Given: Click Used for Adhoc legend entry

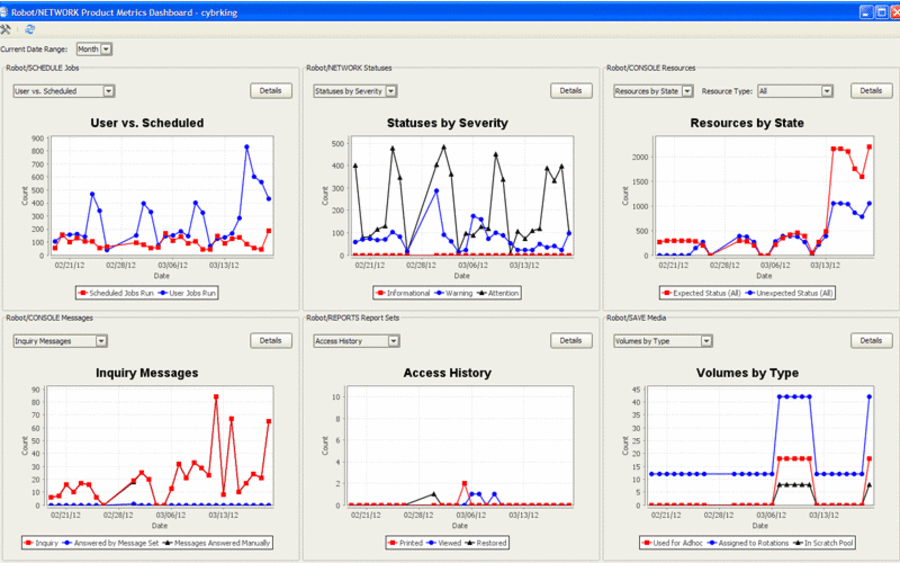Looking at the screenshot, I should tap(672, 543).
